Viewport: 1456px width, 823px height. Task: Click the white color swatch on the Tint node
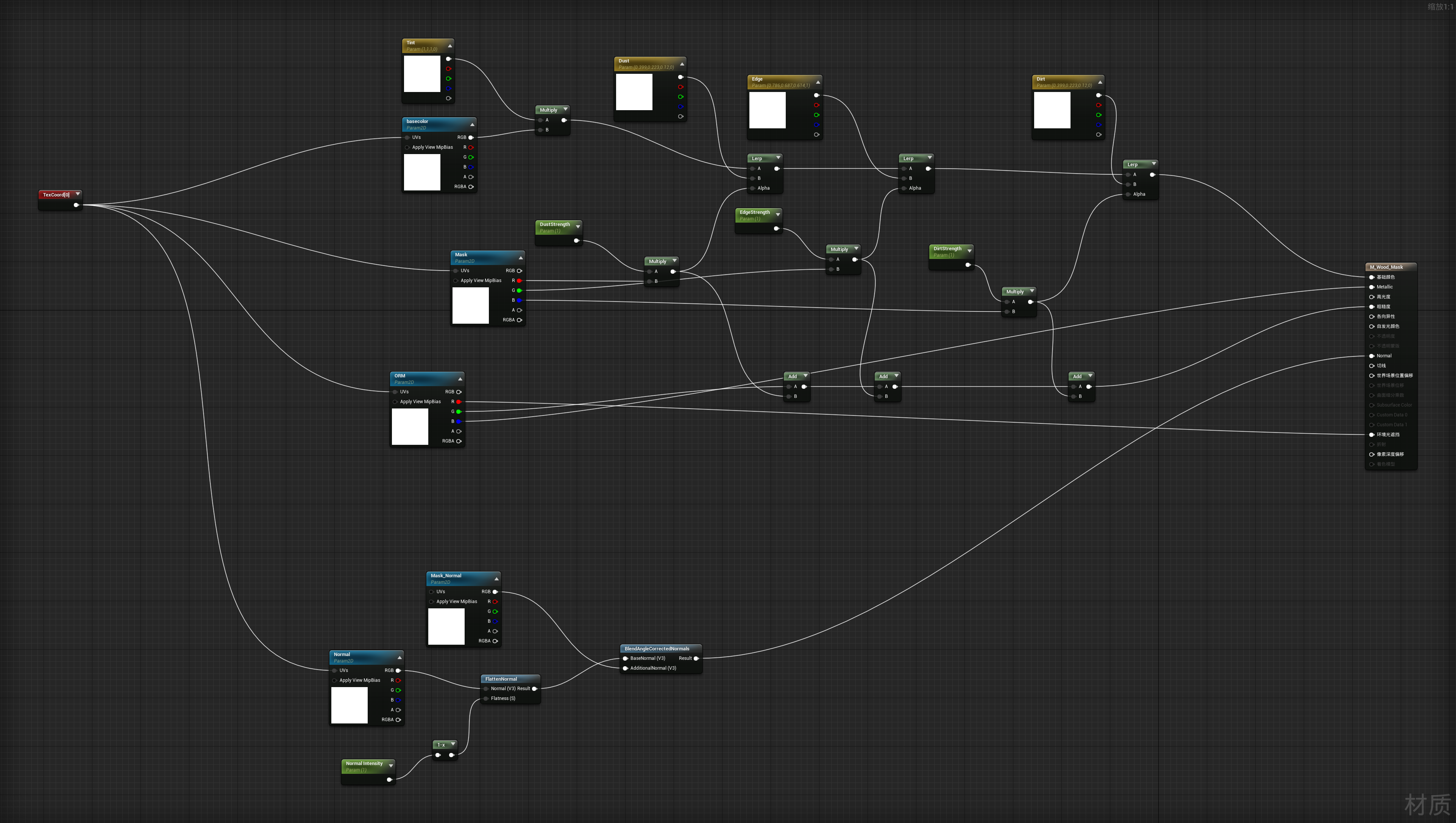(x=422, y=75)
